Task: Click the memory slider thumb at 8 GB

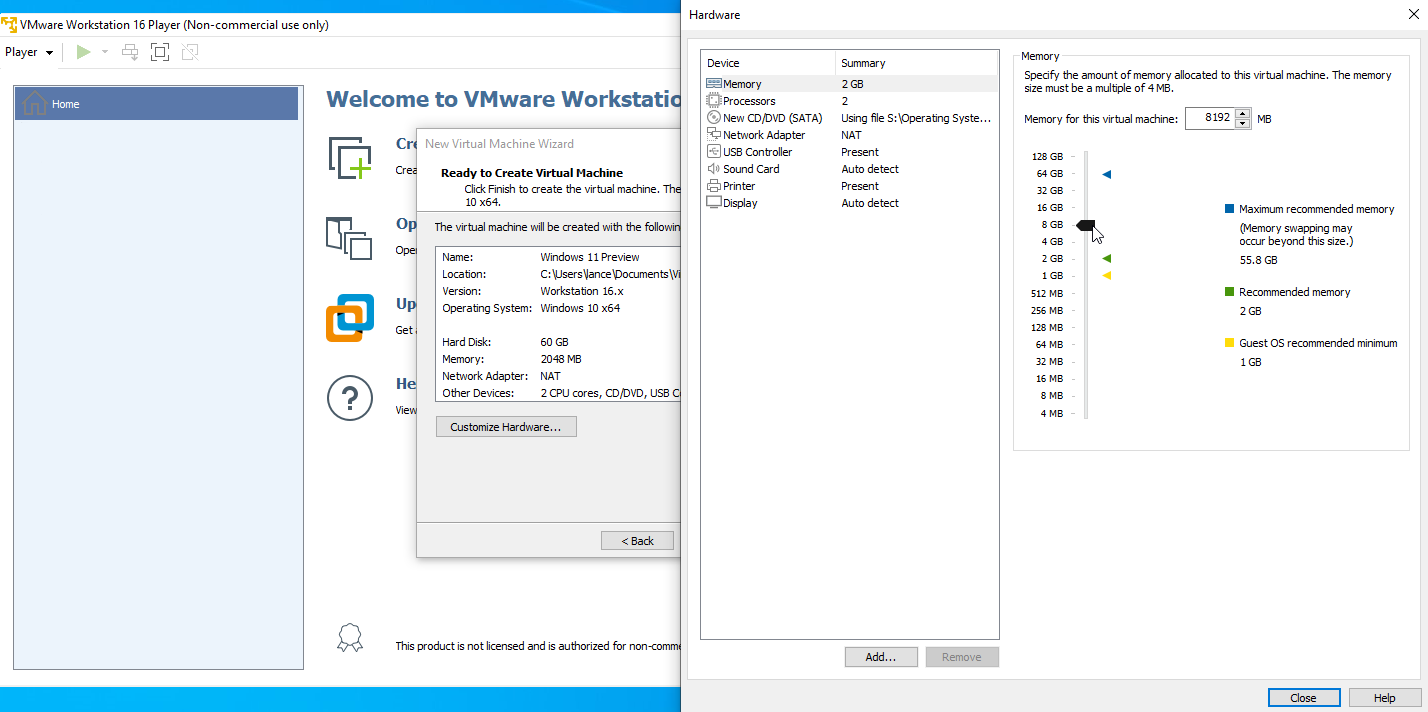Action: (x=1086, y=225)
